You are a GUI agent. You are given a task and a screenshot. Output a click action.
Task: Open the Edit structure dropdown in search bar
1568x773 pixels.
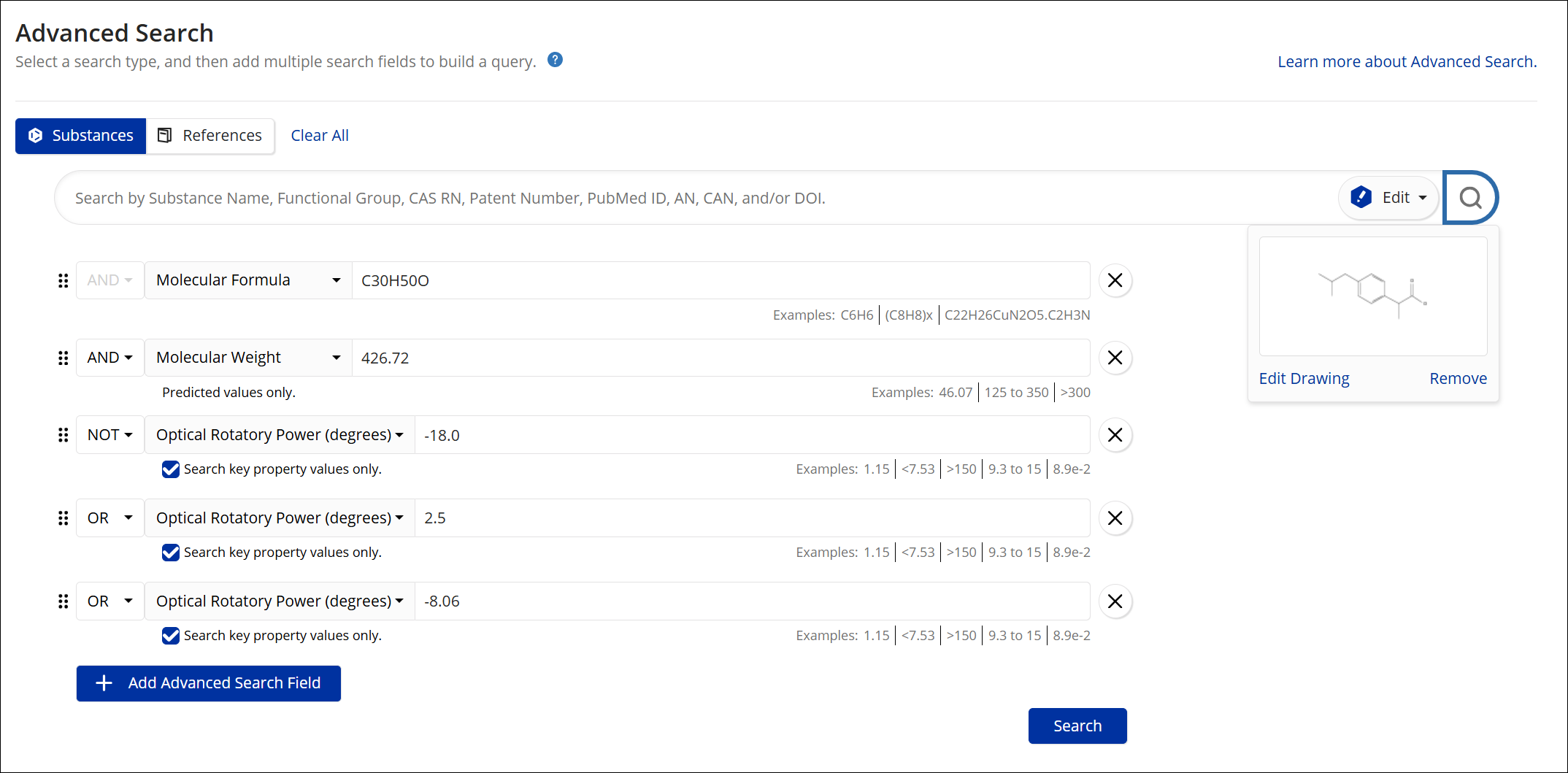coord(1388,198)
